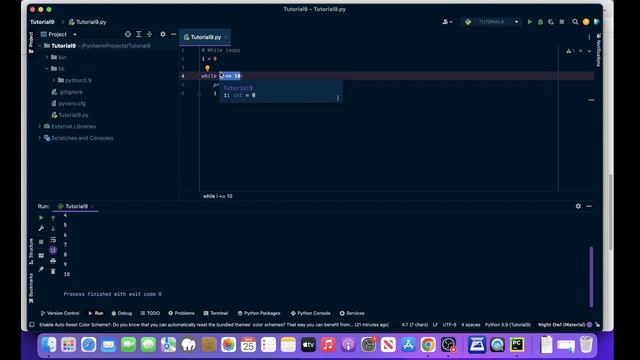
Task: Toggle scroll to end in Run console
Action: (53, 250)
